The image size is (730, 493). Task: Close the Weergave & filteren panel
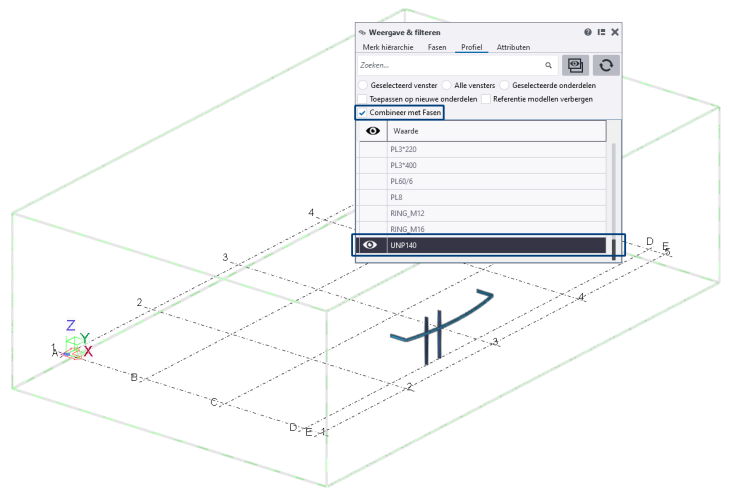point(615,32)
